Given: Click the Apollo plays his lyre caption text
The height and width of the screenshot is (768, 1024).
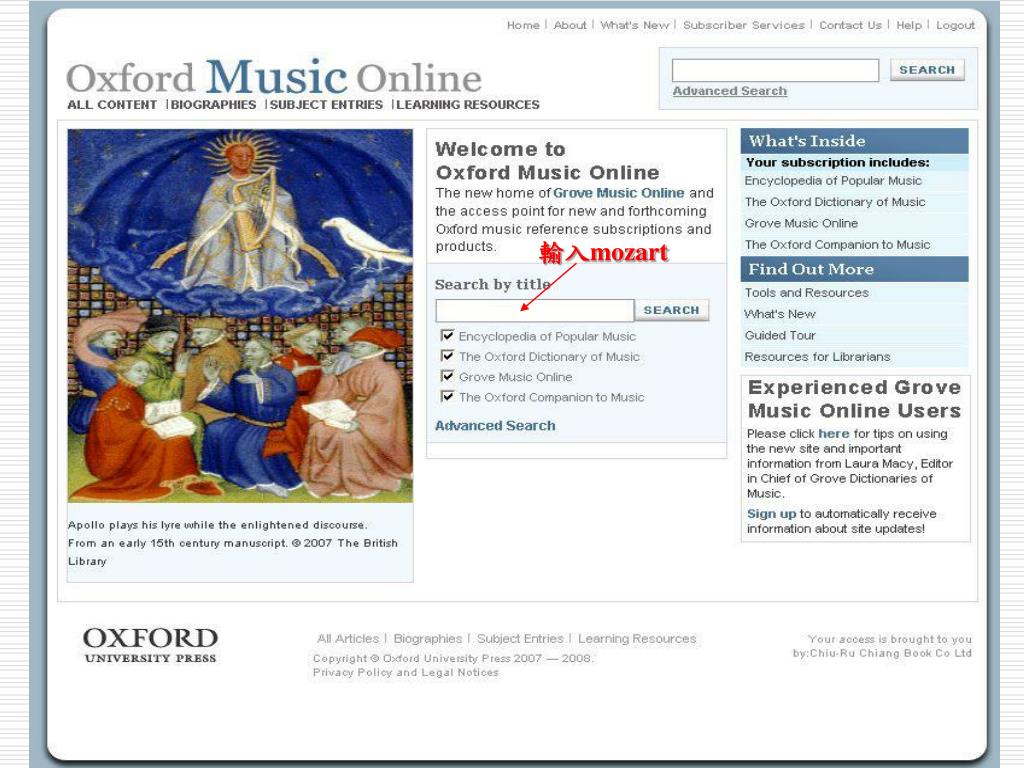Looking at the screenshot, I should [232, 543].
